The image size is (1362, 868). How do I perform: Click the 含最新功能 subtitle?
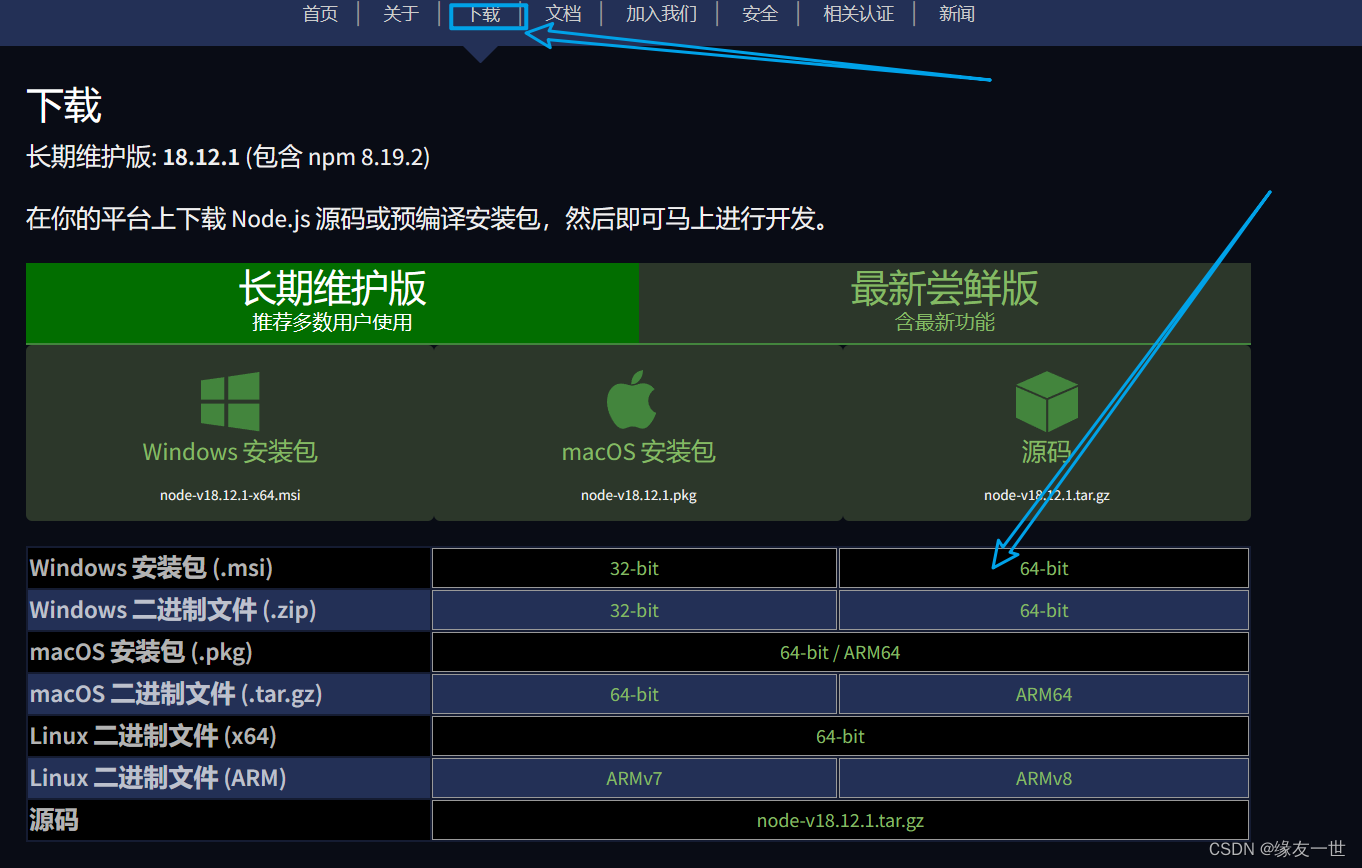pyautogui.click(x=945, y=323)
